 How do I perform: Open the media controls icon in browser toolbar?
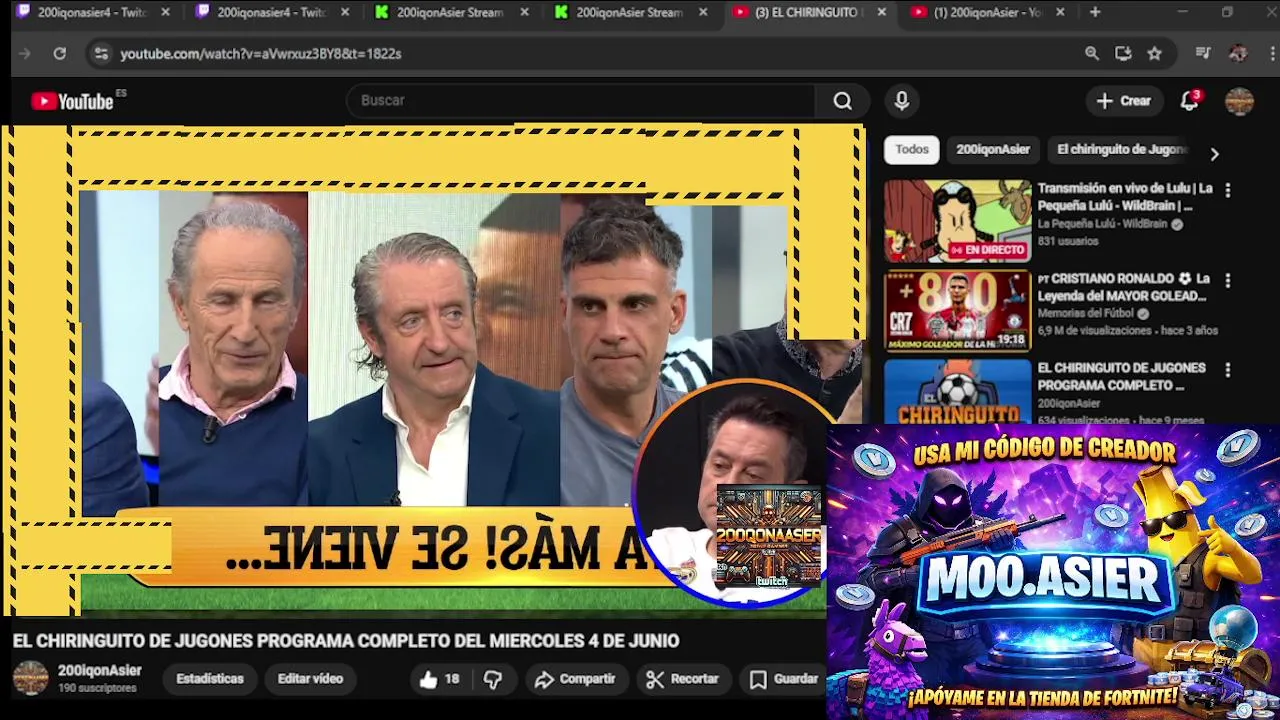pyautogui.click(x=1203, y=53)
